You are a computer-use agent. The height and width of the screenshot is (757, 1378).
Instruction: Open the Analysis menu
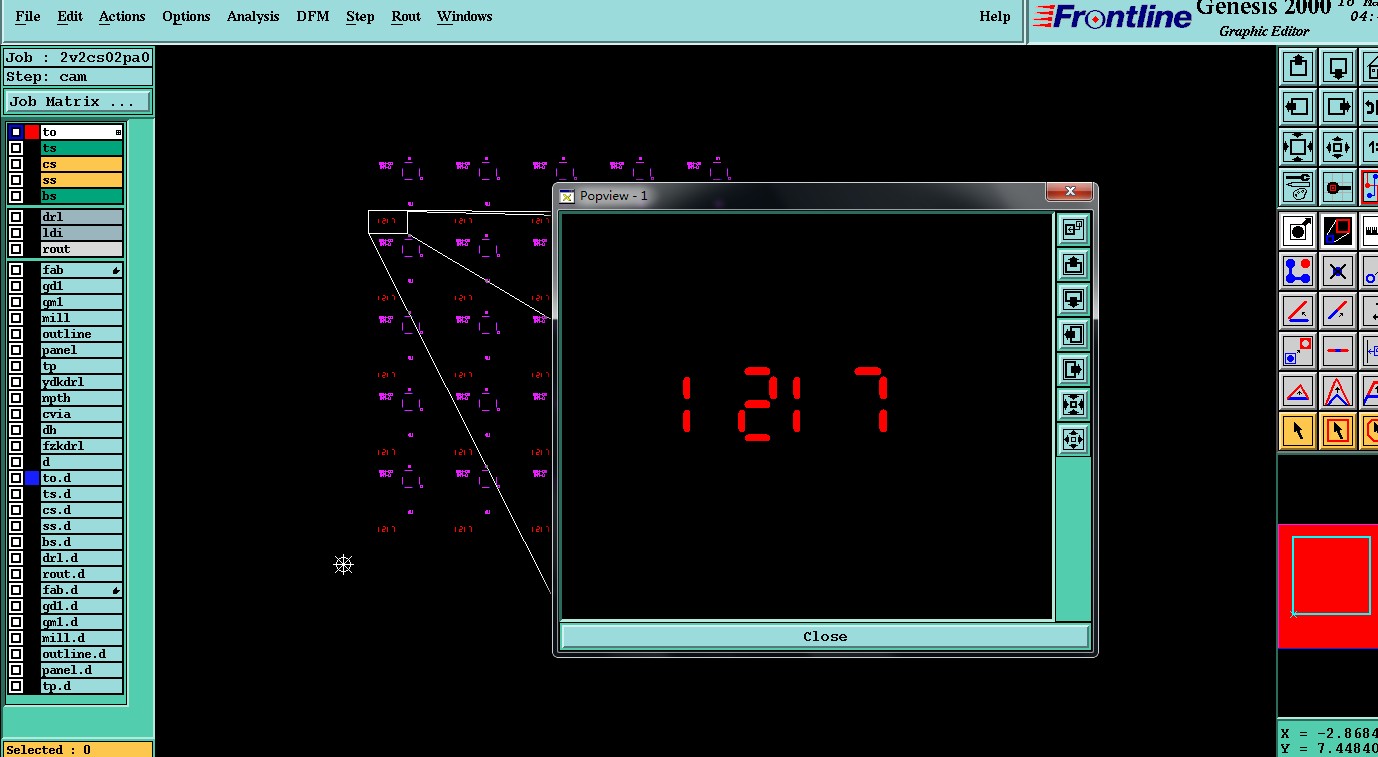[253, 16]
